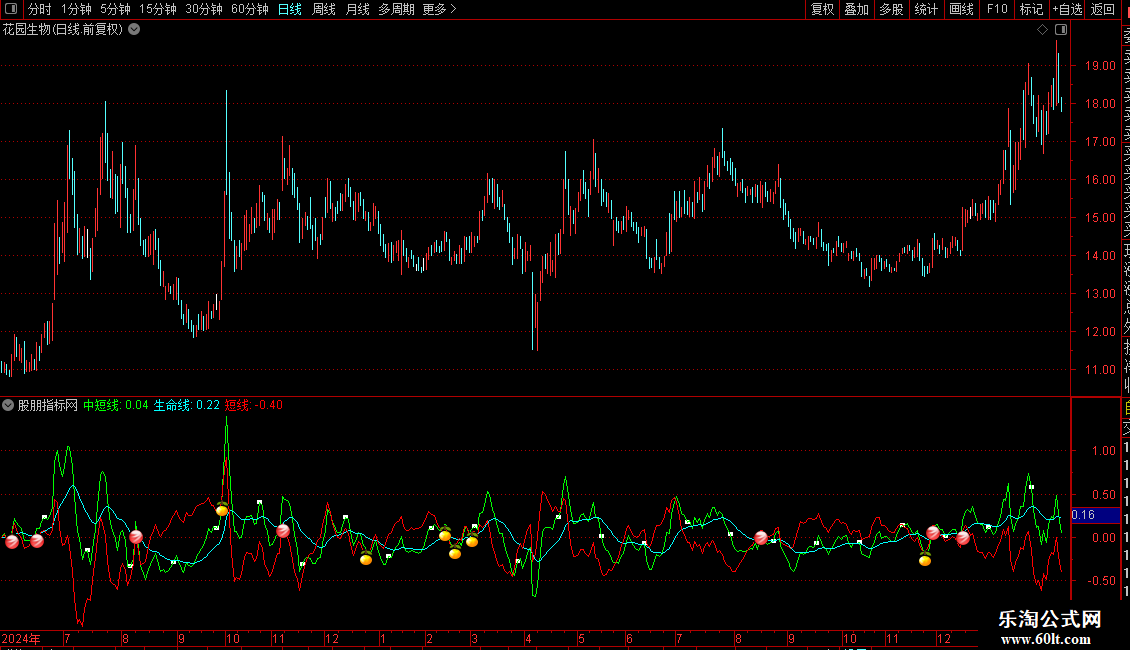Select the 30分钟 period
The height and width of the screenshot is (650, 1130).
(x=204, y=9)
